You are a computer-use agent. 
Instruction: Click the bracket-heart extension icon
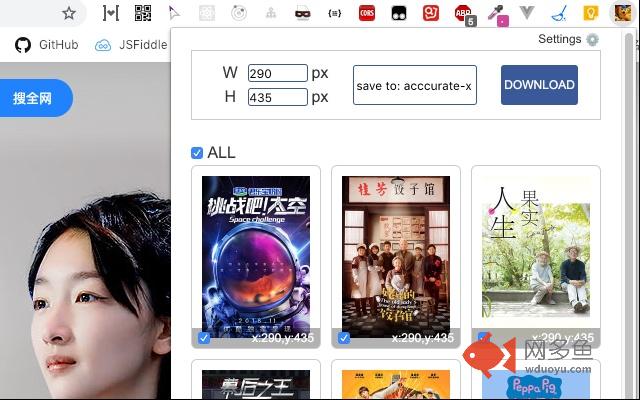coord(111,13)
